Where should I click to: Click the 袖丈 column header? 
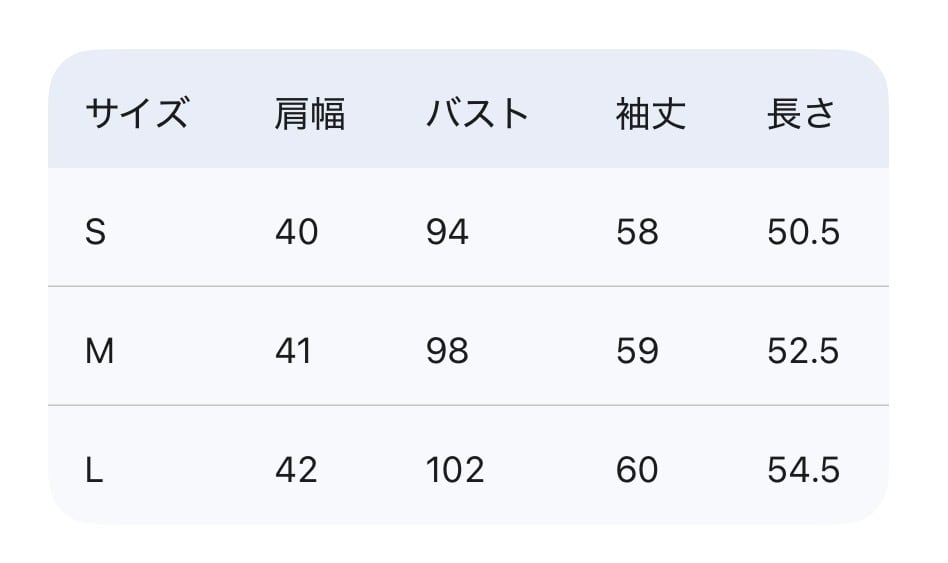[651, 114]
